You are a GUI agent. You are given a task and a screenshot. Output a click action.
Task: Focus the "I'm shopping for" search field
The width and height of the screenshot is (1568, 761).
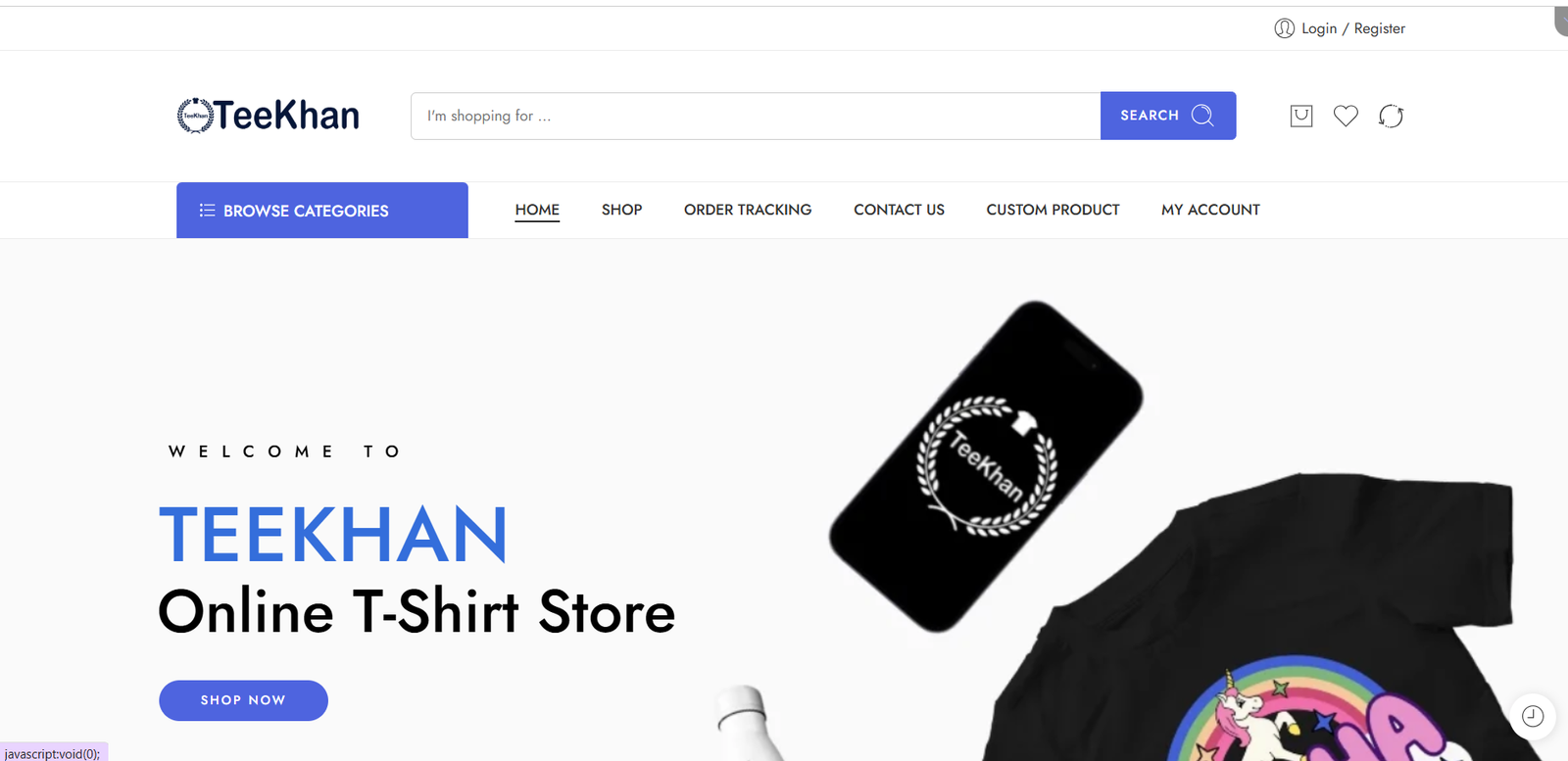[x=756, y=116]
